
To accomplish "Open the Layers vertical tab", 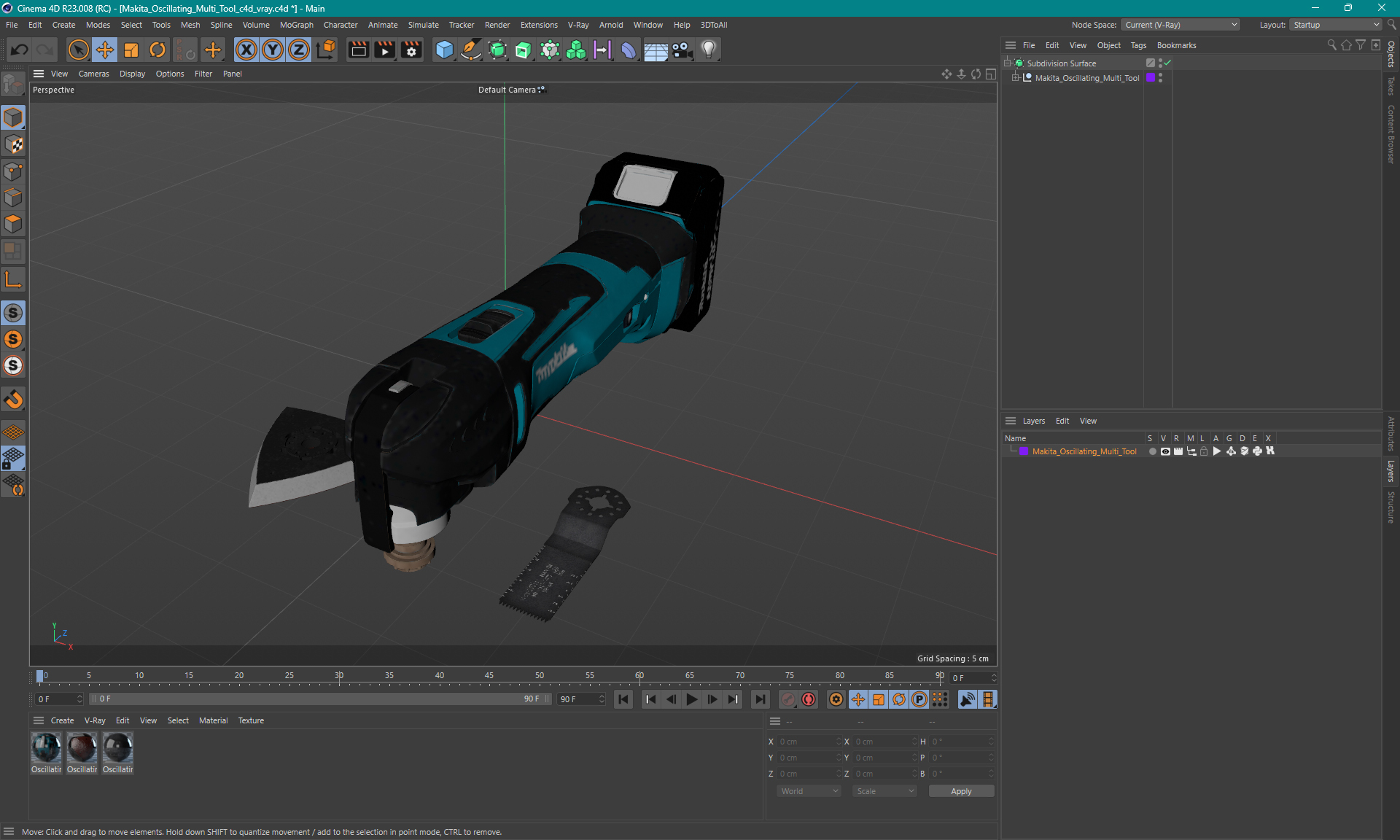I will click(1391, 471).
